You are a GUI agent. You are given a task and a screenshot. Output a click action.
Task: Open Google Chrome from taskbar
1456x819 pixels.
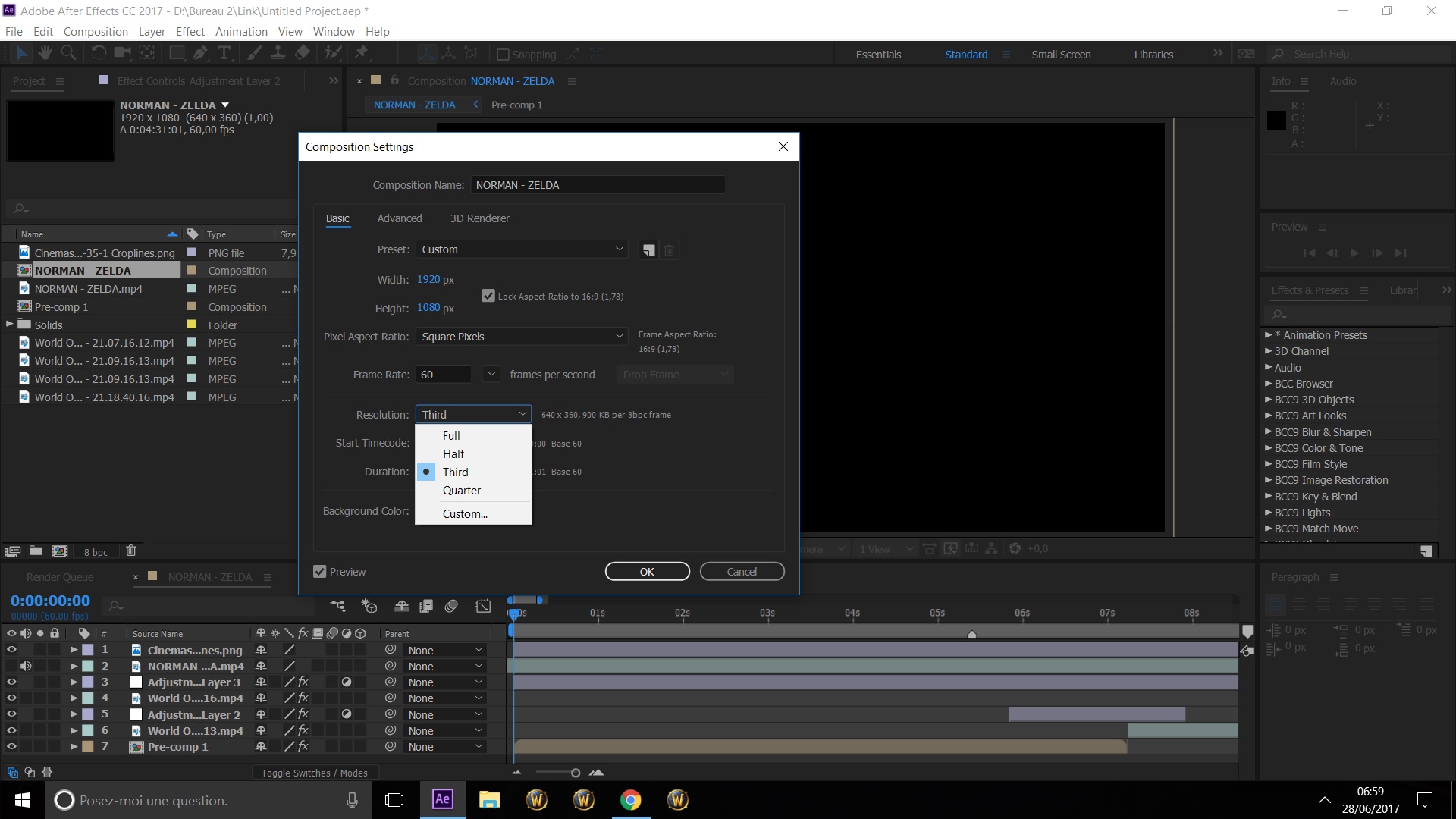(630, 800)
